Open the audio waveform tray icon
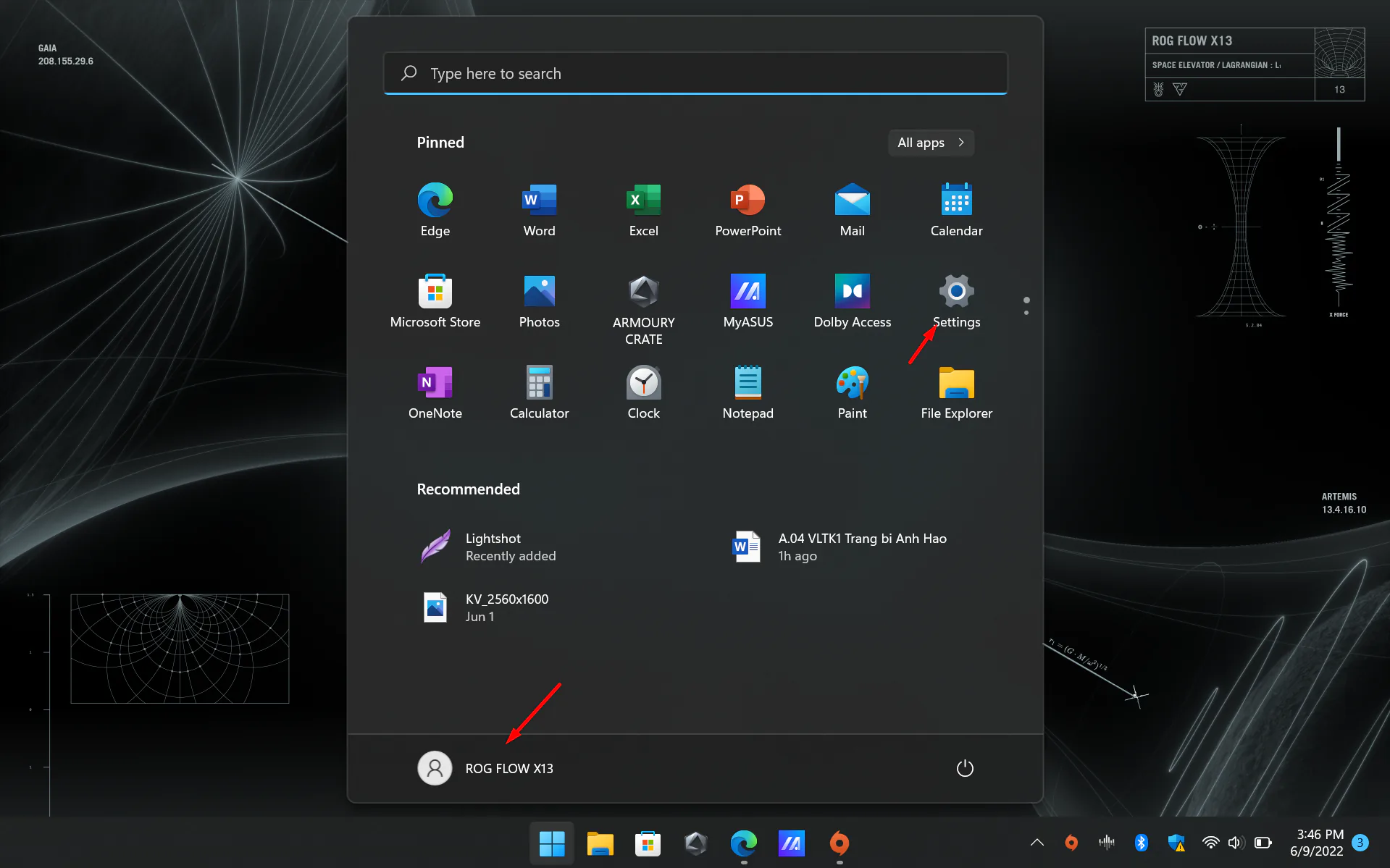 coord(1106,842)
